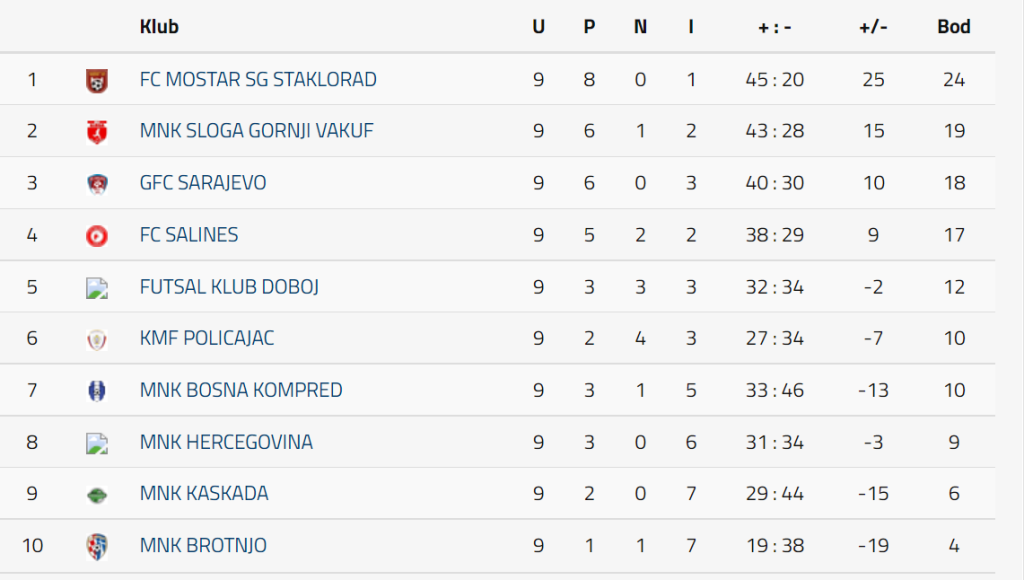Click the FC Salines red circular logo
This screenshot has height=580, width=1024.
coord(96,235)
